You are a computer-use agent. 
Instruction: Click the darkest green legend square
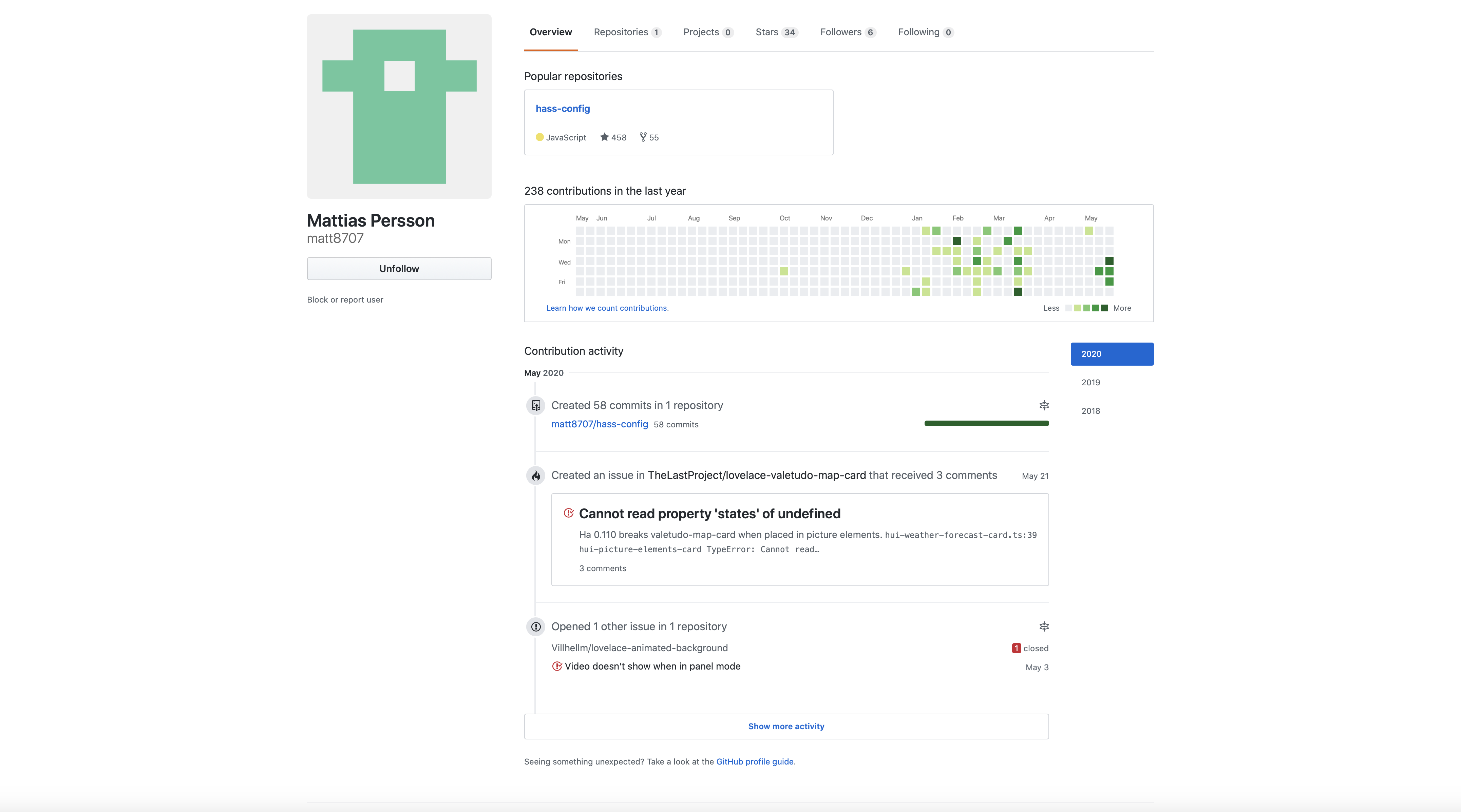pyautogui.click(x=1104, y=308)
